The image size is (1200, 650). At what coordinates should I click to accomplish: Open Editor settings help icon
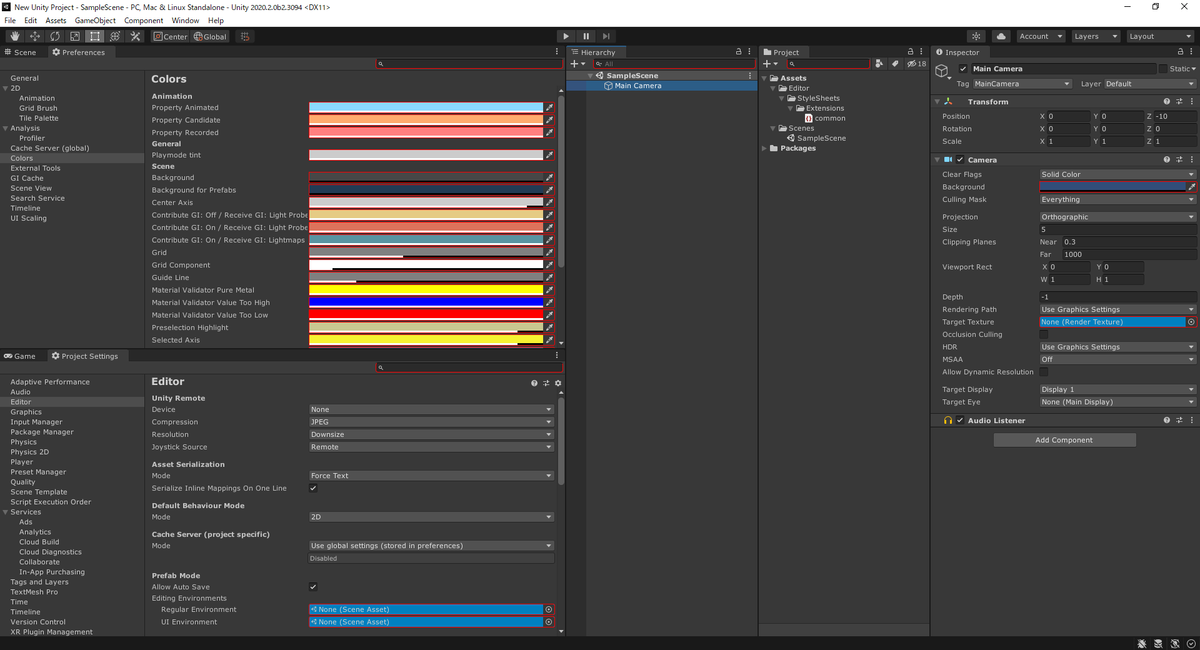(534, 383)
